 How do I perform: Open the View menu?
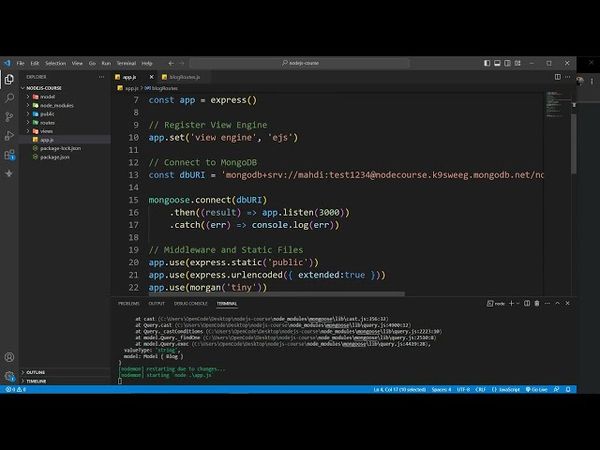coord(77,63)
